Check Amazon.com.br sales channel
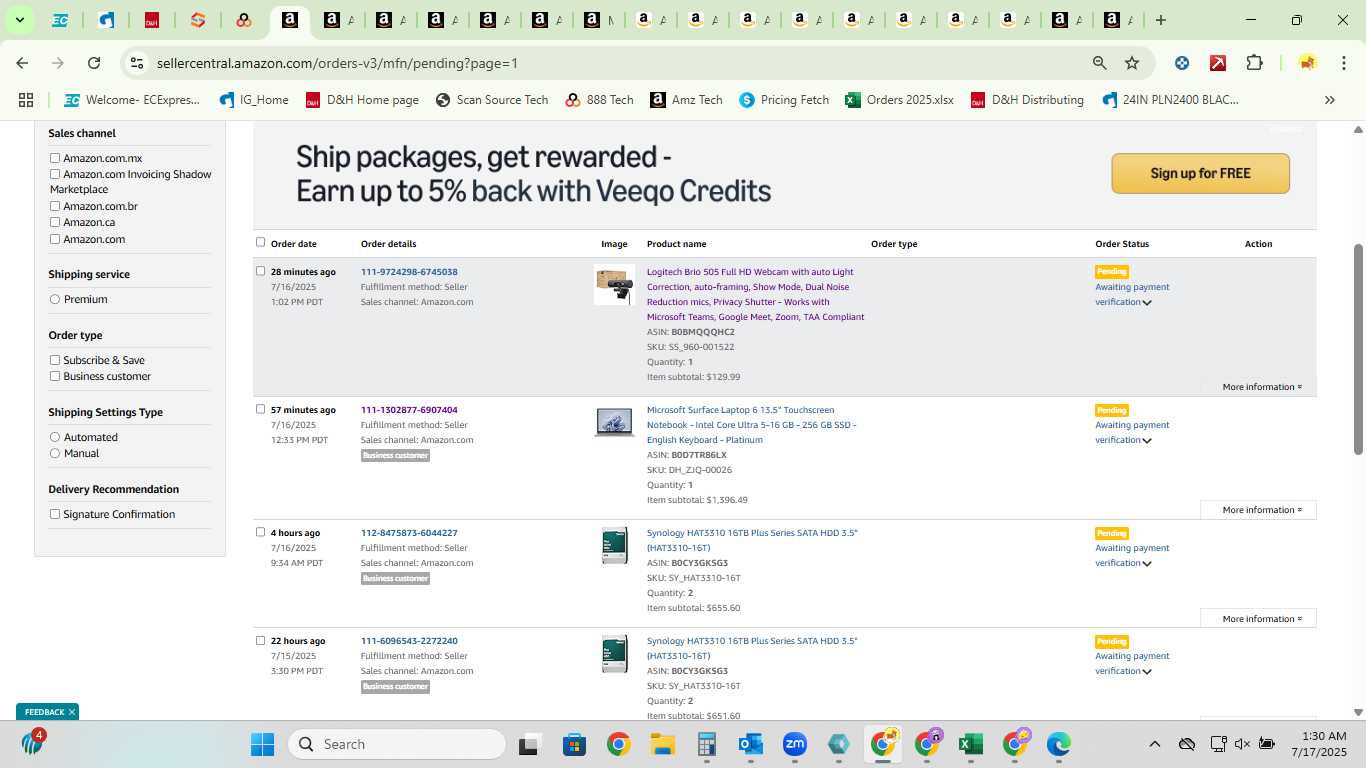The width and height of the screenshot is (1366, 768). coord(55,206)
